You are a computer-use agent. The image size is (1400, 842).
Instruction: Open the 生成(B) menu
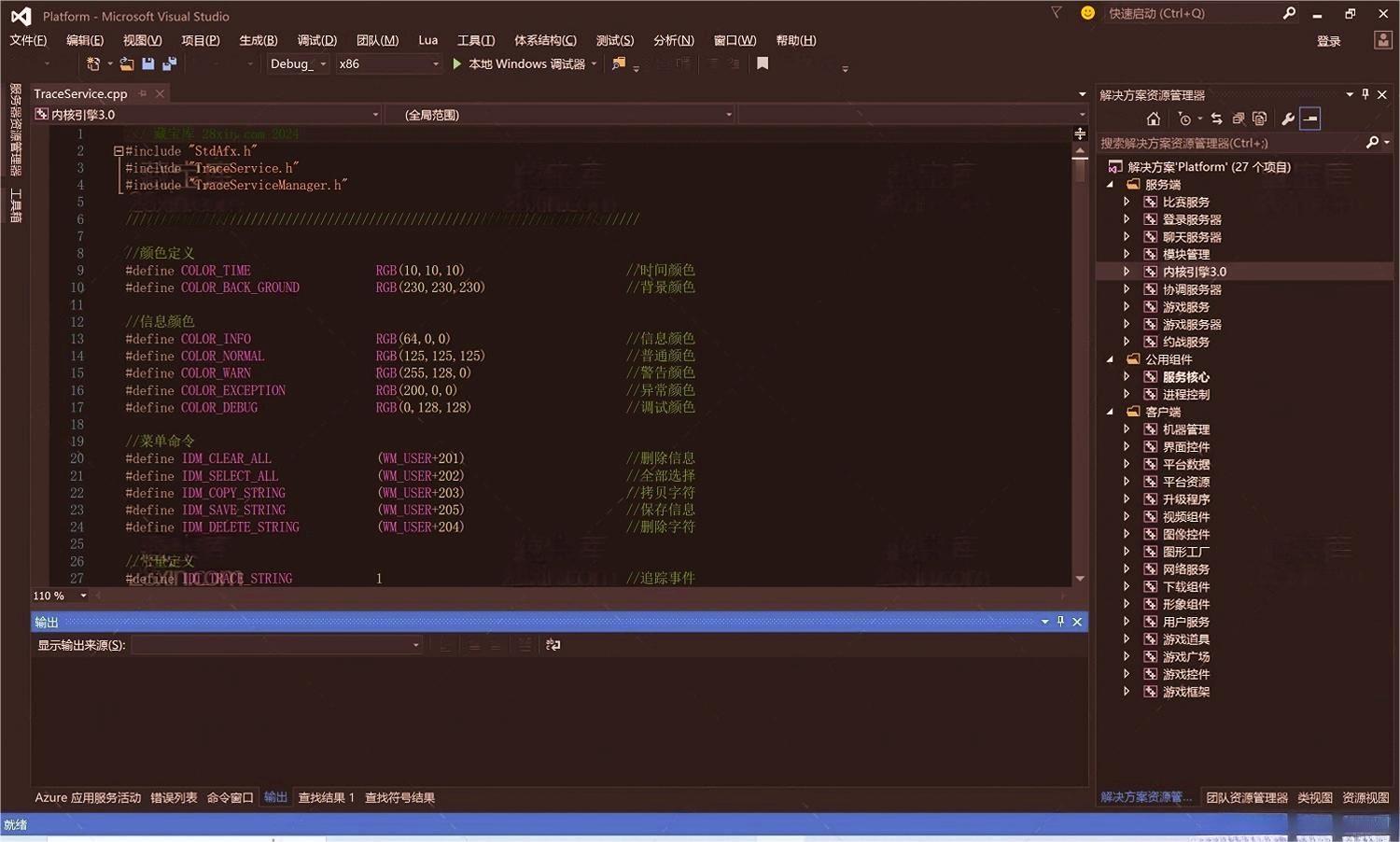tap(259, 40)
